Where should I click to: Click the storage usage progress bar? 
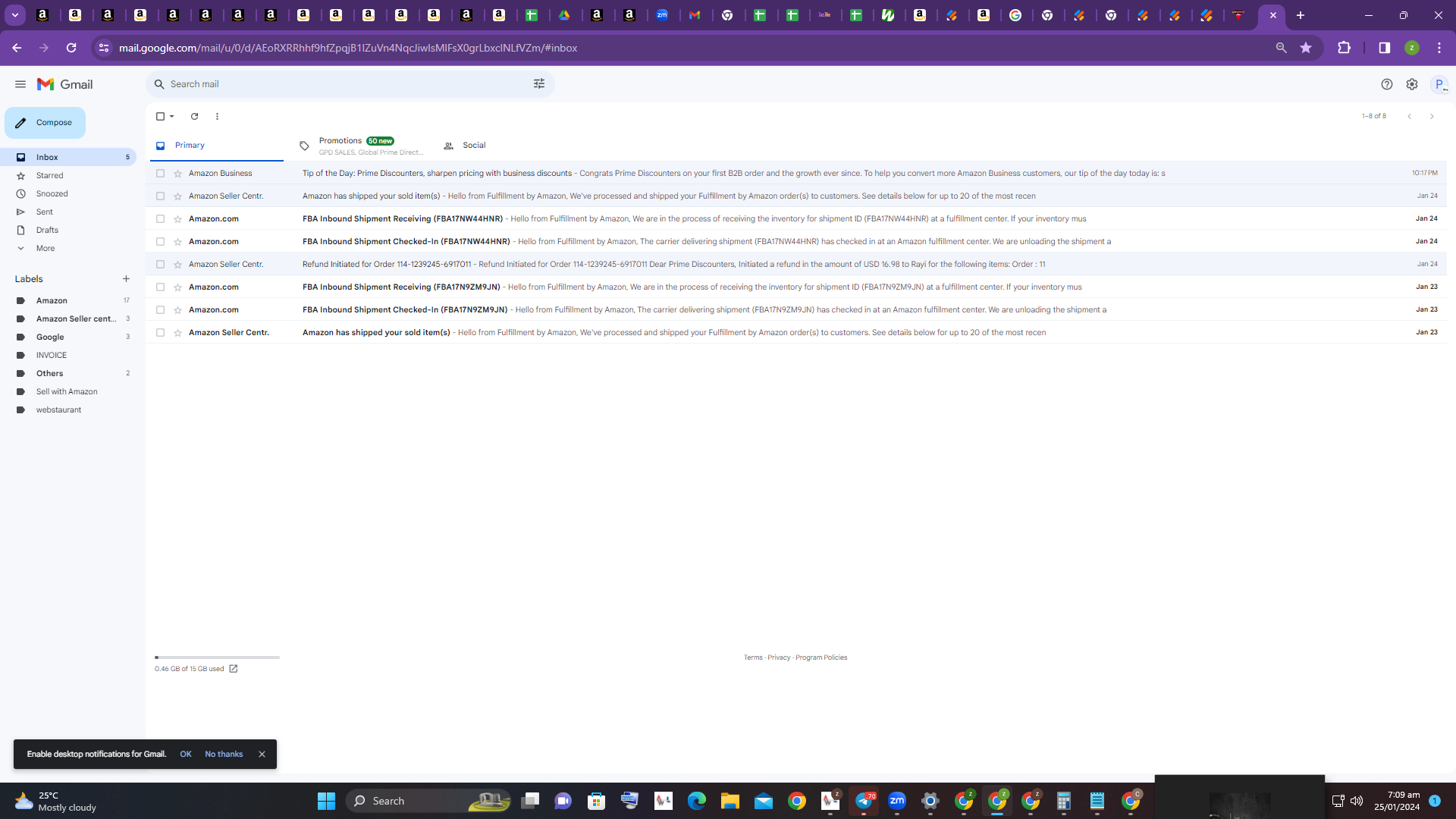[217, 657]
